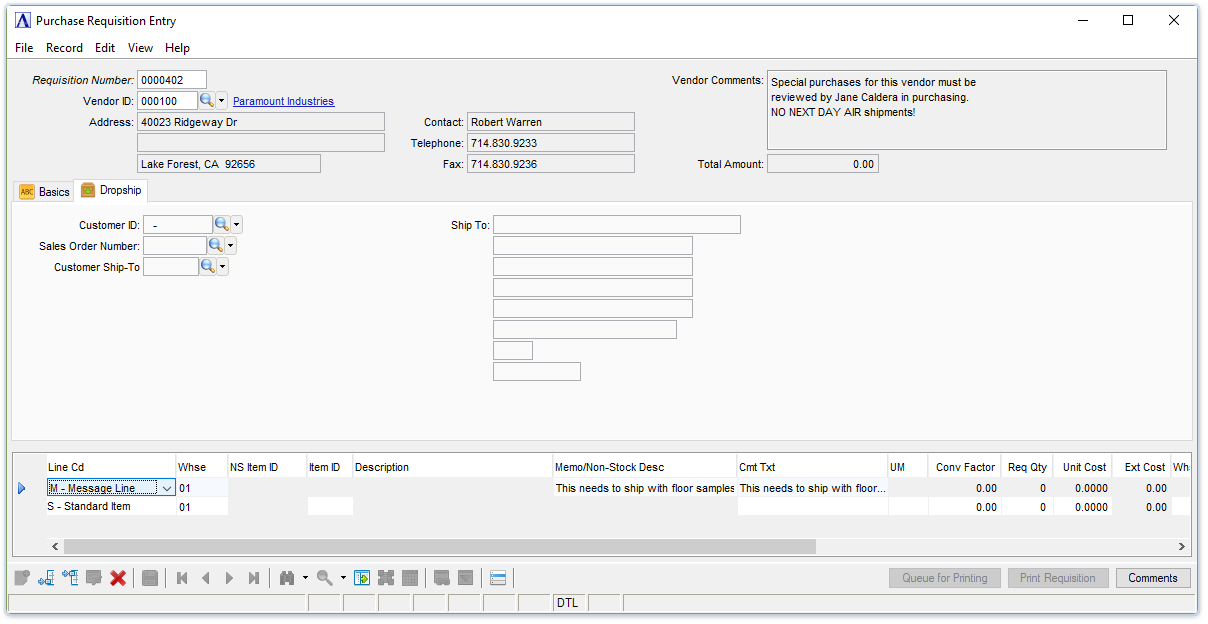
Task: Click the red X delete icon
Action: 118,578
